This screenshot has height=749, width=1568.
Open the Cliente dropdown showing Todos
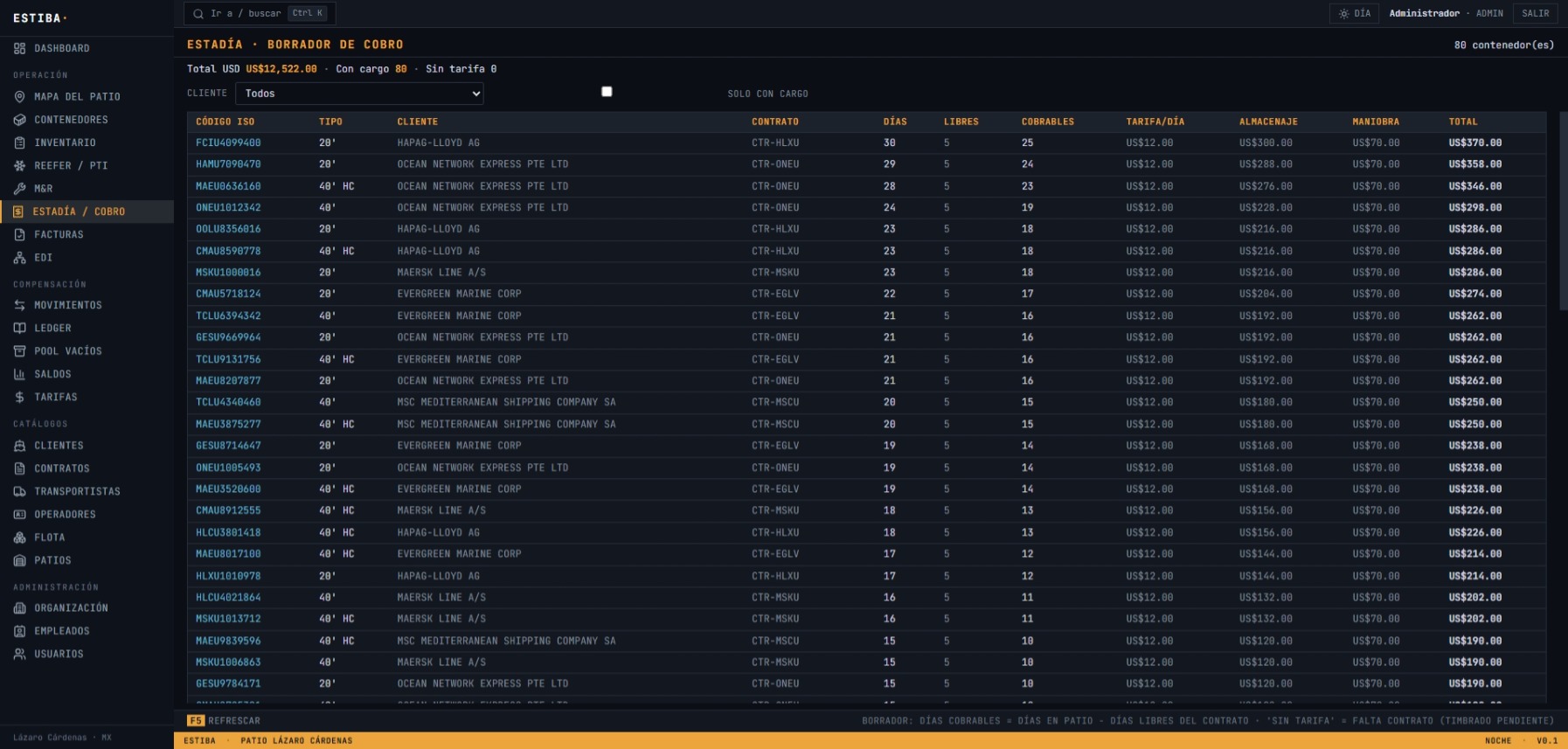click(359, 94)
